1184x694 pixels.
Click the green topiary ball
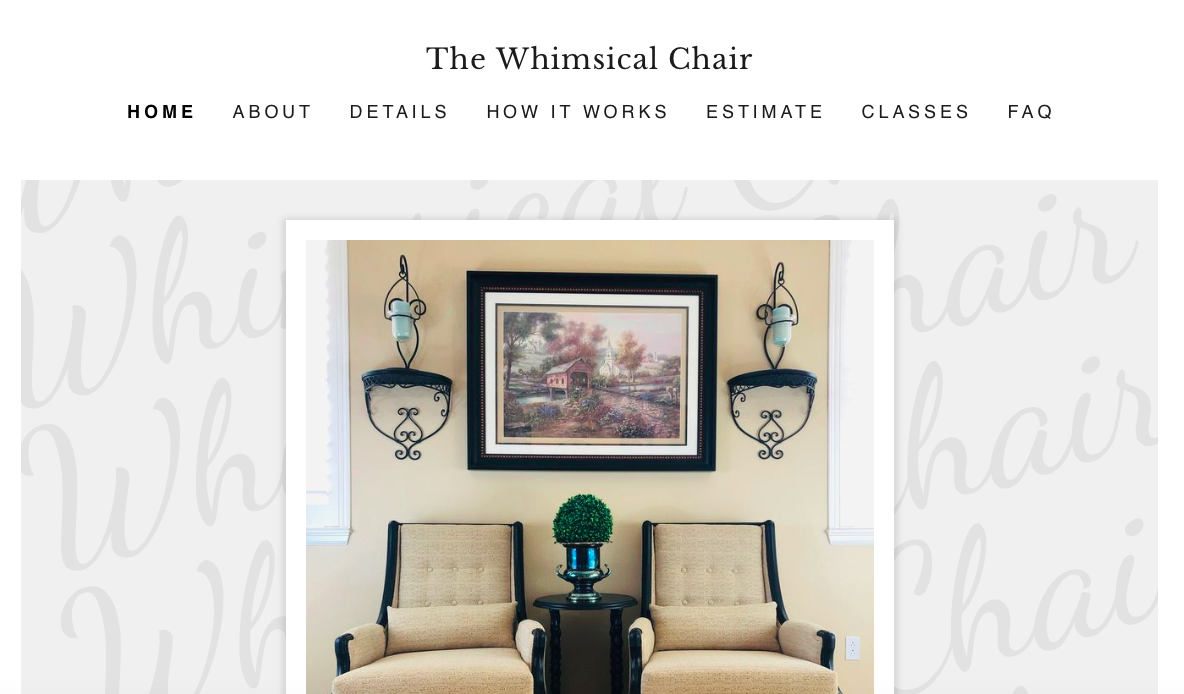[x=583, y=519]
